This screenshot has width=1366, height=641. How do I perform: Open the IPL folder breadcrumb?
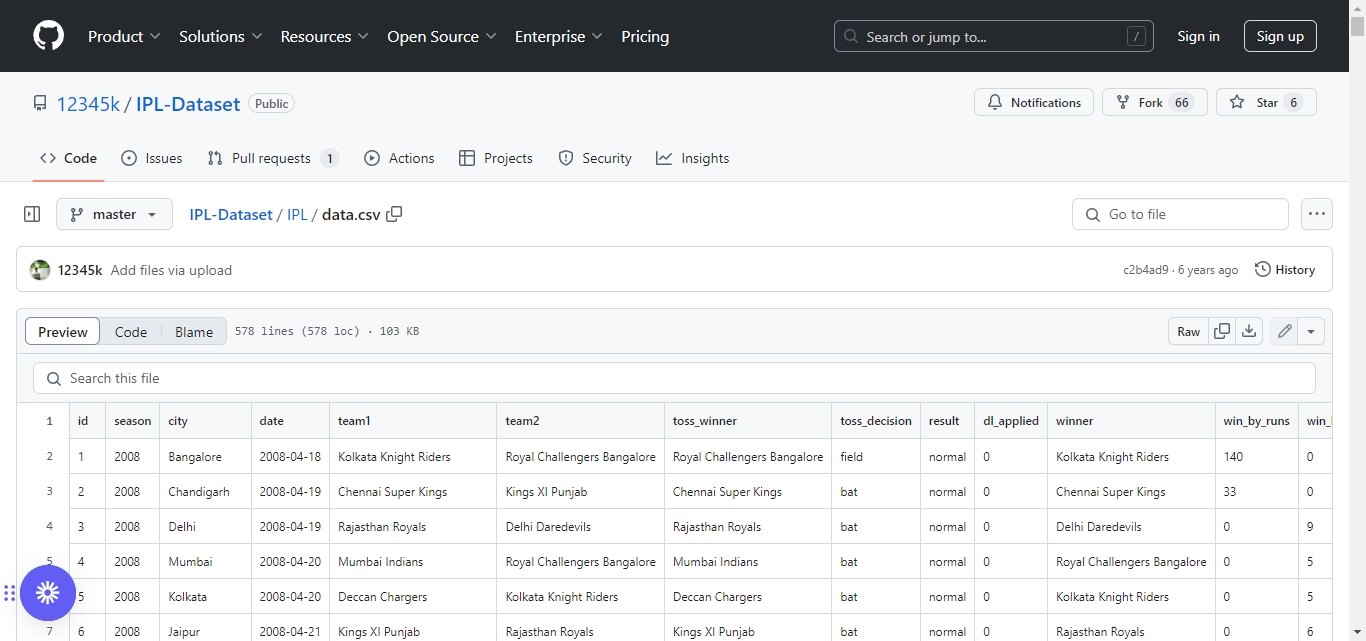coord(297,214)
